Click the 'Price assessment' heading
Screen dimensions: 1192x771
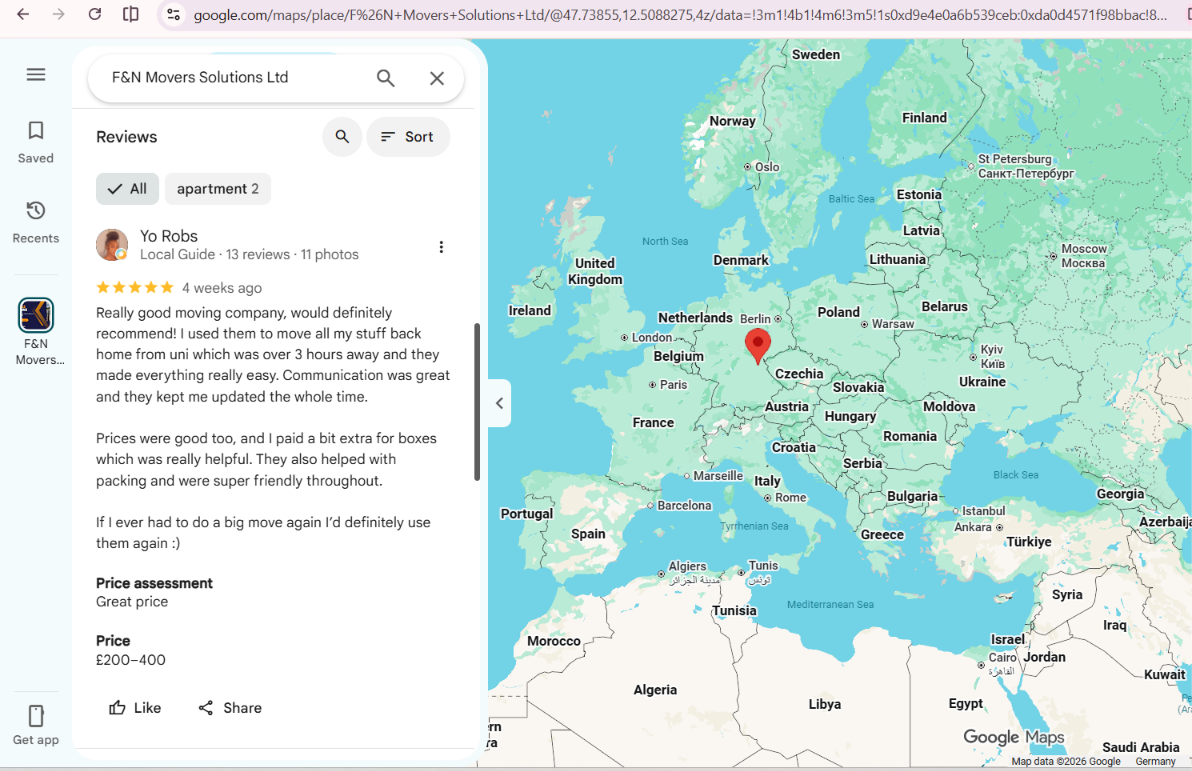154,583
